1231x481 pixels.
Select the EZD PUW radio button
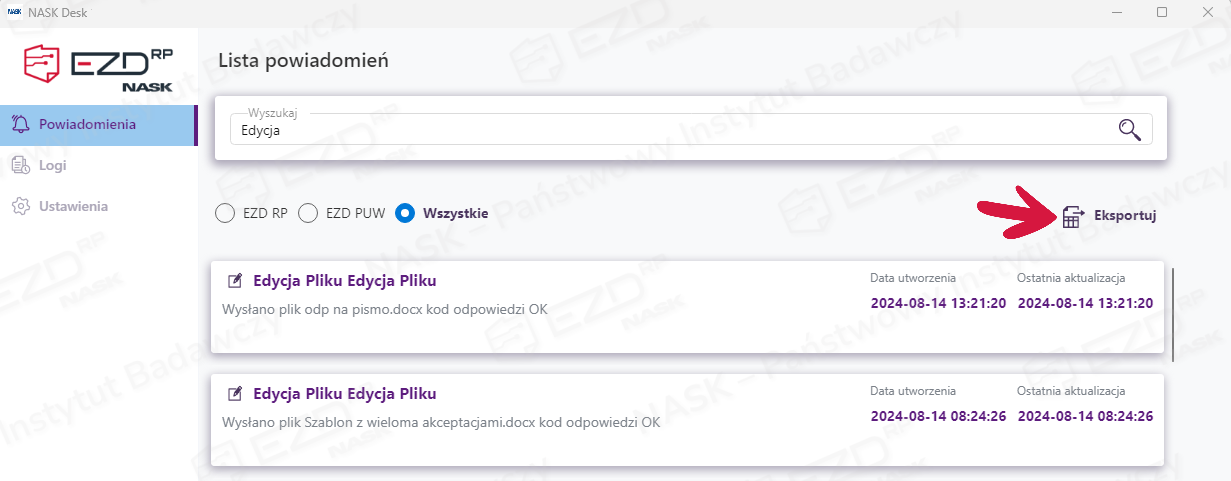[309, 213]
